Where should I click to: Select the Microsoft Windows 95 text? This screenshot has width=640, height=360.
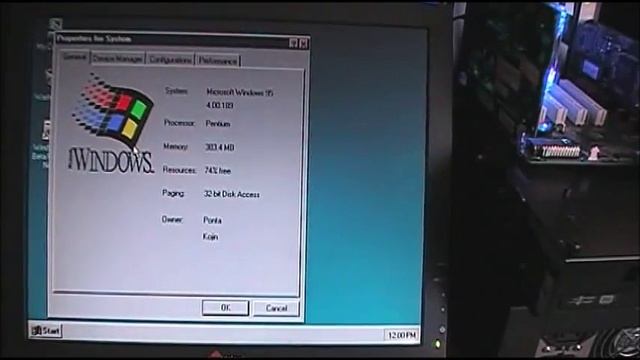[239, 93]
